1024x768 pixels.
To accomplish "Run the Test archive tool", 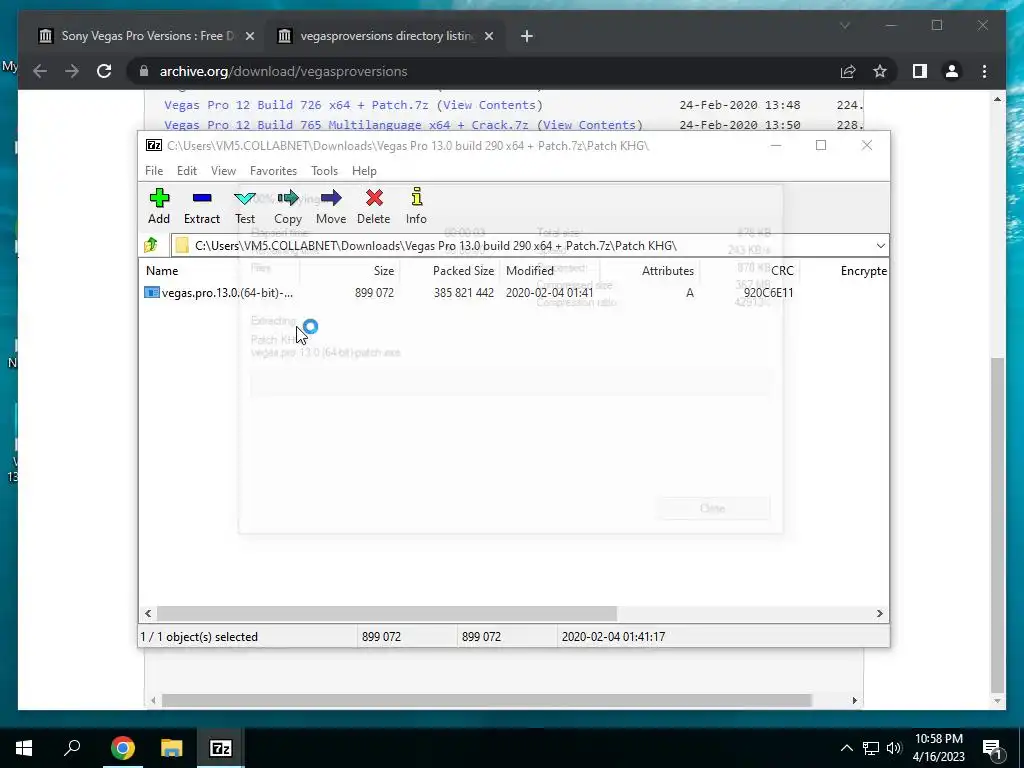I will (245, 206).
